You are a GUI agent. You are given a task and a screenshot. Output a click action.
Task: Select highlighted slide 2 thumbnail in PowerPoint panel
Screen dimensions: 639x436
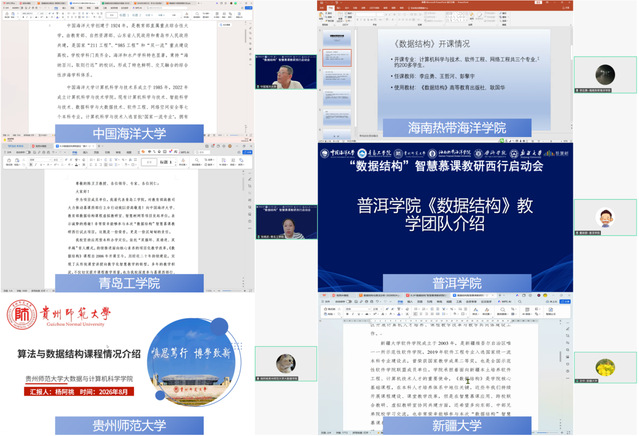(337, 58)
